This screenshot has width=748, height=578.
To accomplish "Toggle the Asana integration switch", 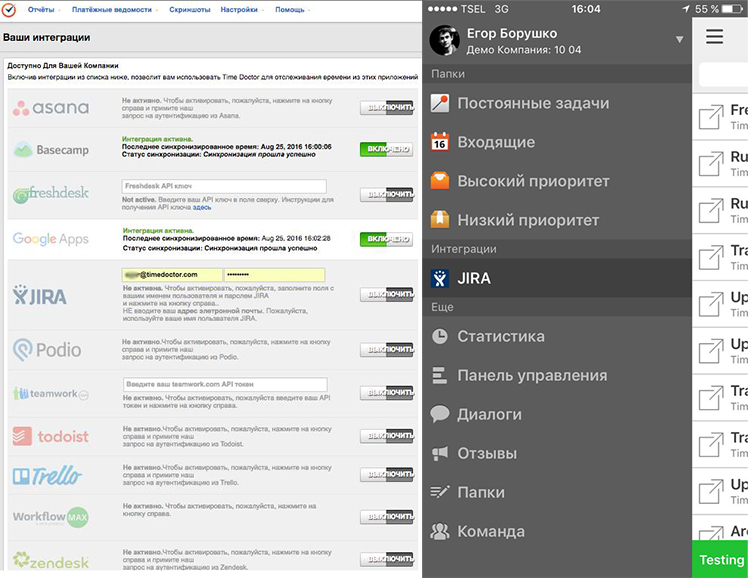I will [x=387, y=107].
